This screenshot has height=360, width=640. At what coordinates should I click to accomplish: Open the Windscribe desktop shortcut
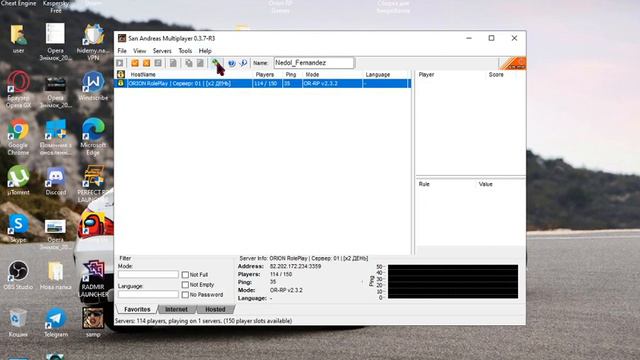pos(93,87)
